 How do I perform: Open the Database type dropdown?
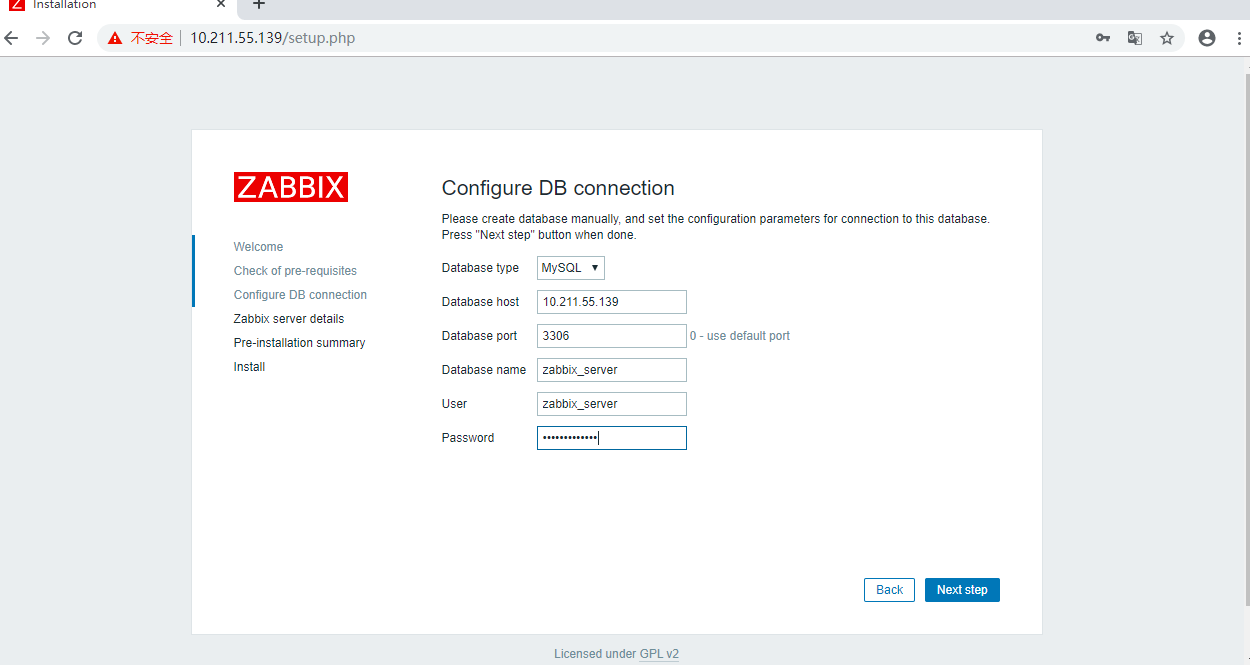571,268
